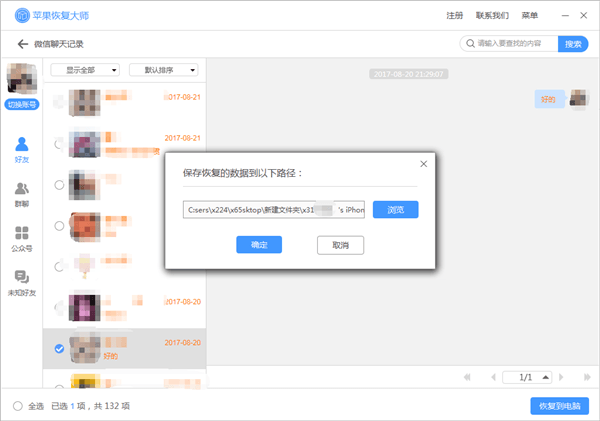Click the account avatar above 切换账号
The height and width of the screenshot is (421, 600).
pyautogui.click(x=22, y=78)
